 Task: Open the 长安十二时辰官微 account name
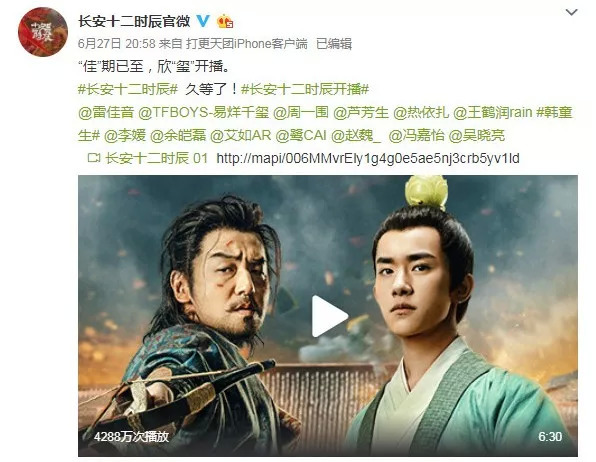tap(135, 21)
